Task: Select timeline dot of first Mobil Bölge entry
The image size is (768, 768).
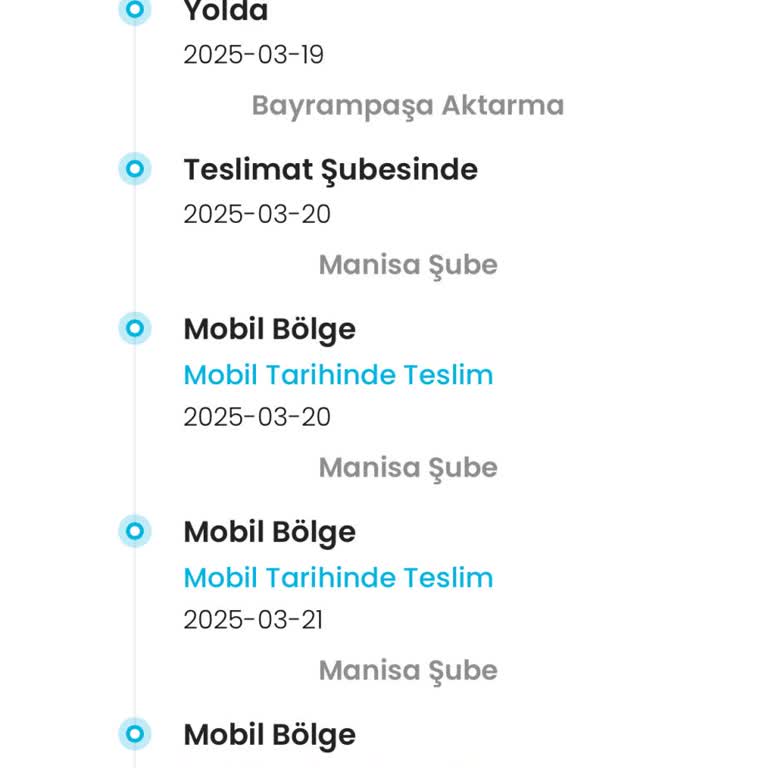Action: pos(135,328)
